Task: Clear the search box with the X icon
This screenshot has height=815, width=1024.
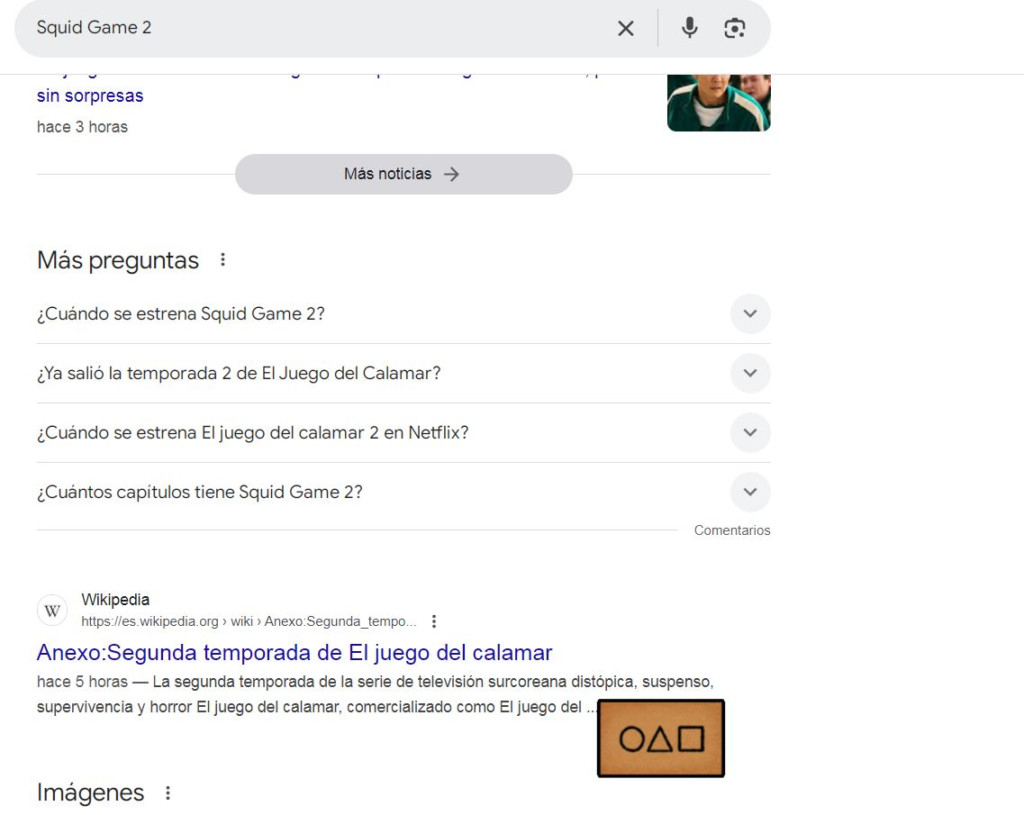Action: (x=626, y=28)
